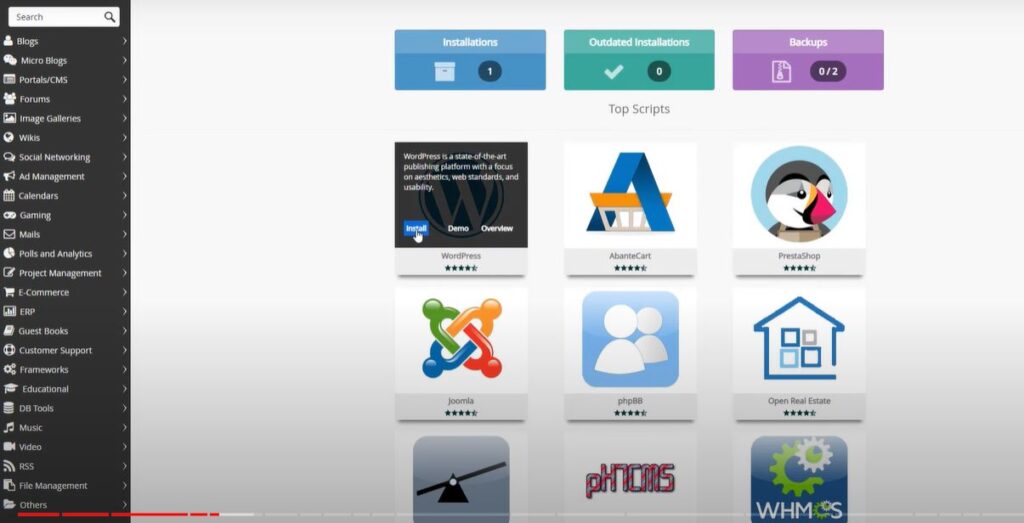The height and width of the screenshot is (523, 1024).
Task: Click the Calendars icon
Action: click(x=8, y=195)
